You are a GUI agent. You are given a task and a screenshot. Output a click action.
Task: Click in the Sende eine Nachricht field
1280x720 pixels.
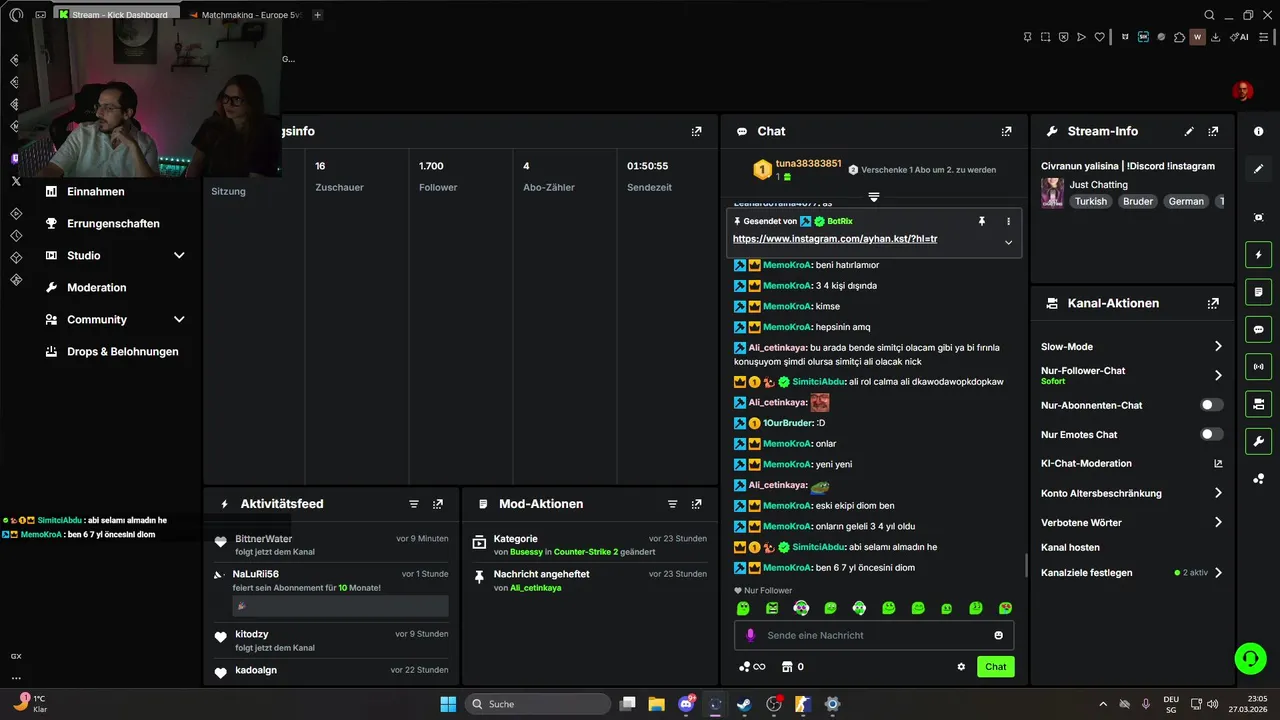point(873,635)
